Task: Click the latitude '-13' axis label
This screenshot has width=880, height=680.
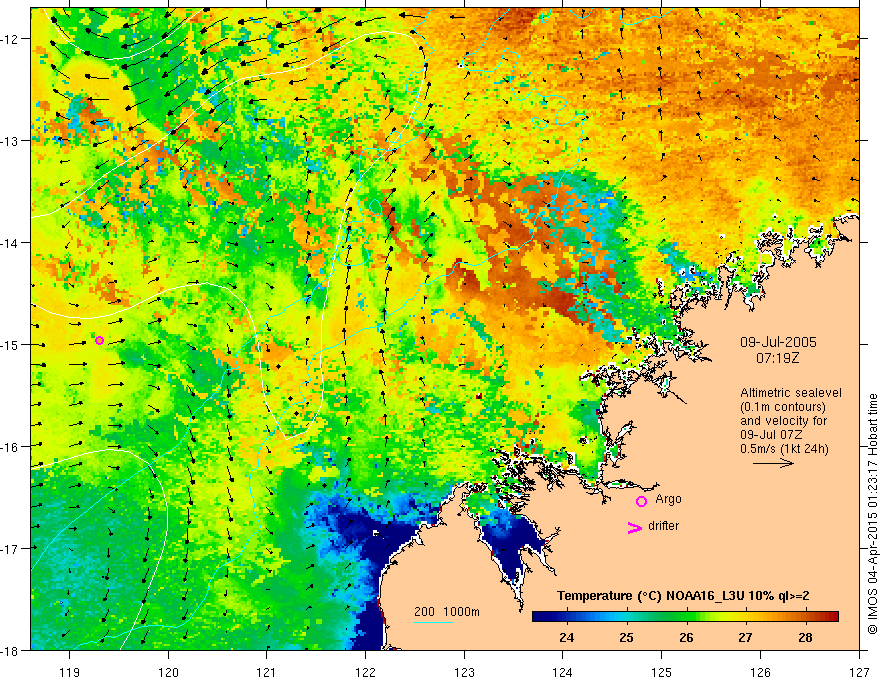Action: (x=10, y=141)
